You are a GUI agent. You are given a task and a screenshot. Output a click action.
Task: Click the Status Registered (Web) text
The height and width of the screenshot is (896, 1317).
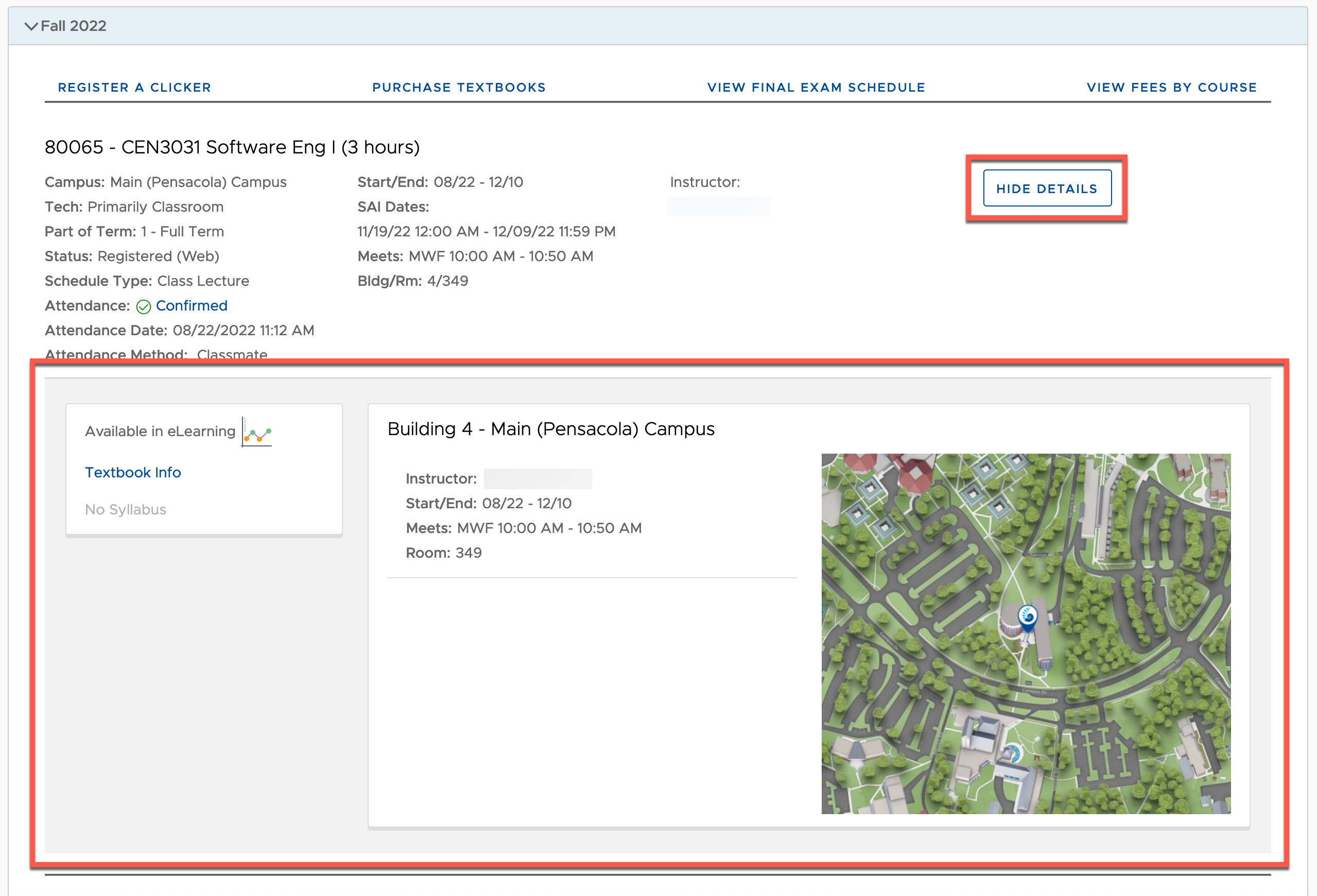[132, 256]
